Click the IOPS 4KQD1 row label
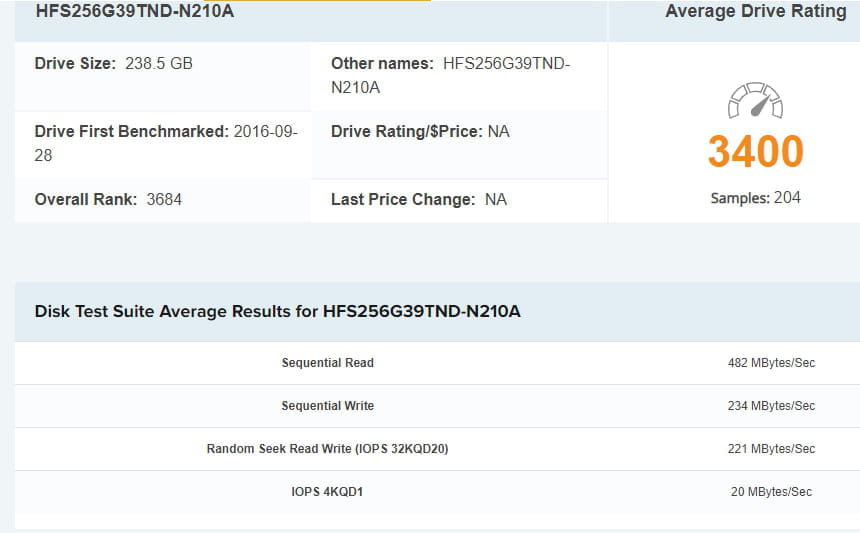The height and width of the screenshot is (533, 860). click(x=327, y=492)
